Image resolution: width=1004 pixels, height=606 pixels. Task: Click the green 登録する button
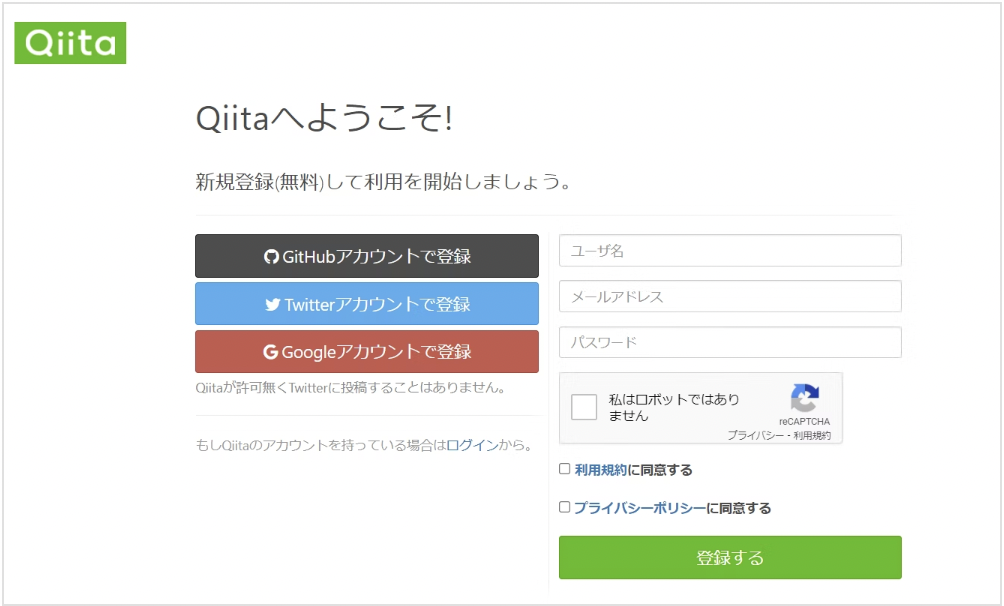(x=729, y=557)
